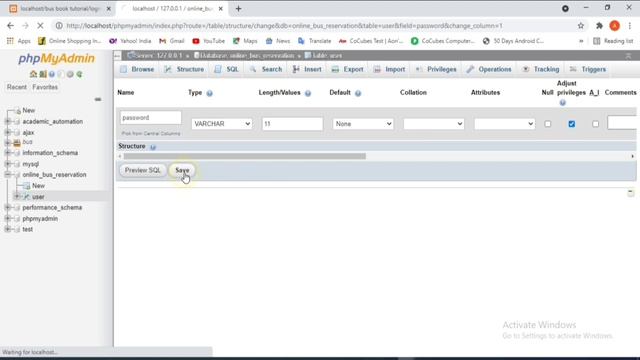
Task: Open the Privileges tab
Action: click(436, 69)
